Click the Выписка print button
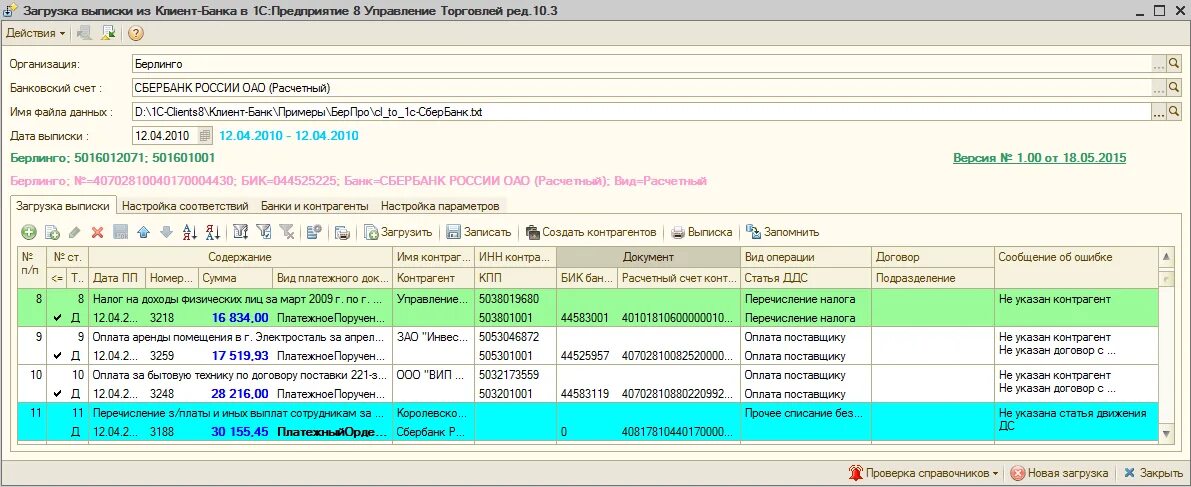The width and height of the screenshot is (1191, 487). (x=701, y=232)
